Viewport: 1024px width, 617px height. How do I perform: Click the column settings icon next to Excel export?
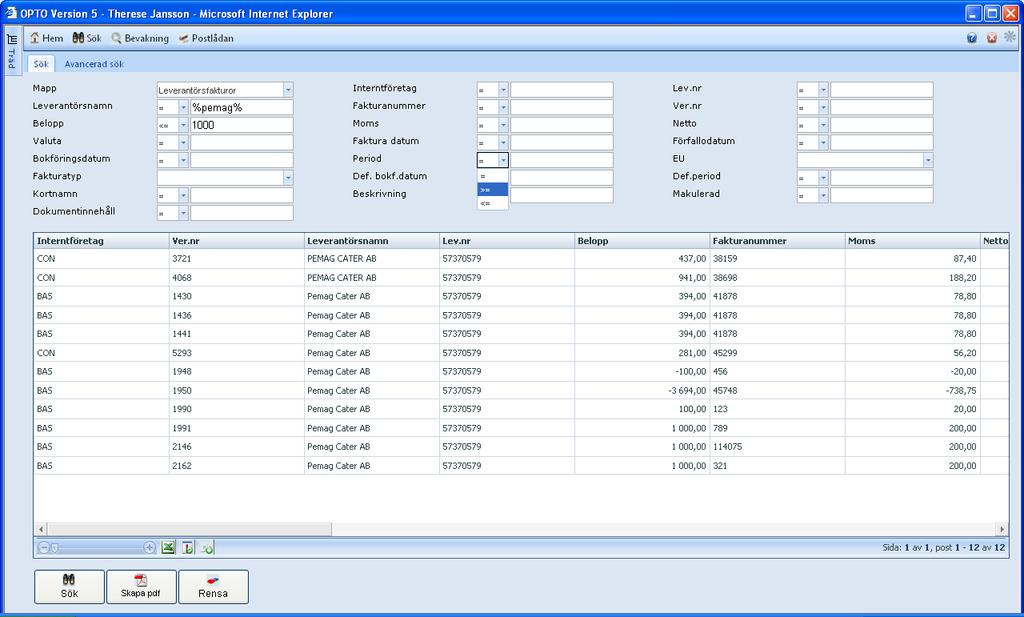pos(188,548)
